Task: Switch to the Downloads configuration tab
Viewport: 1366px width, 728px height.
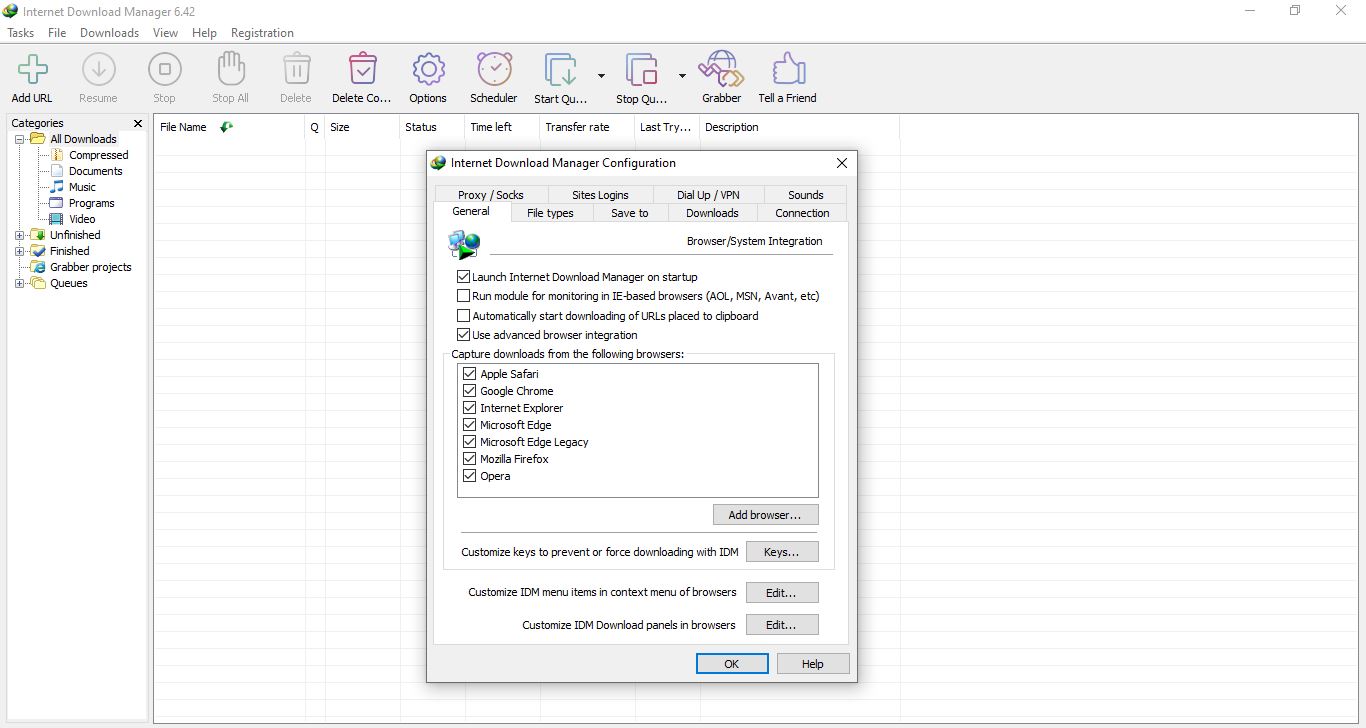Action: 712,213
